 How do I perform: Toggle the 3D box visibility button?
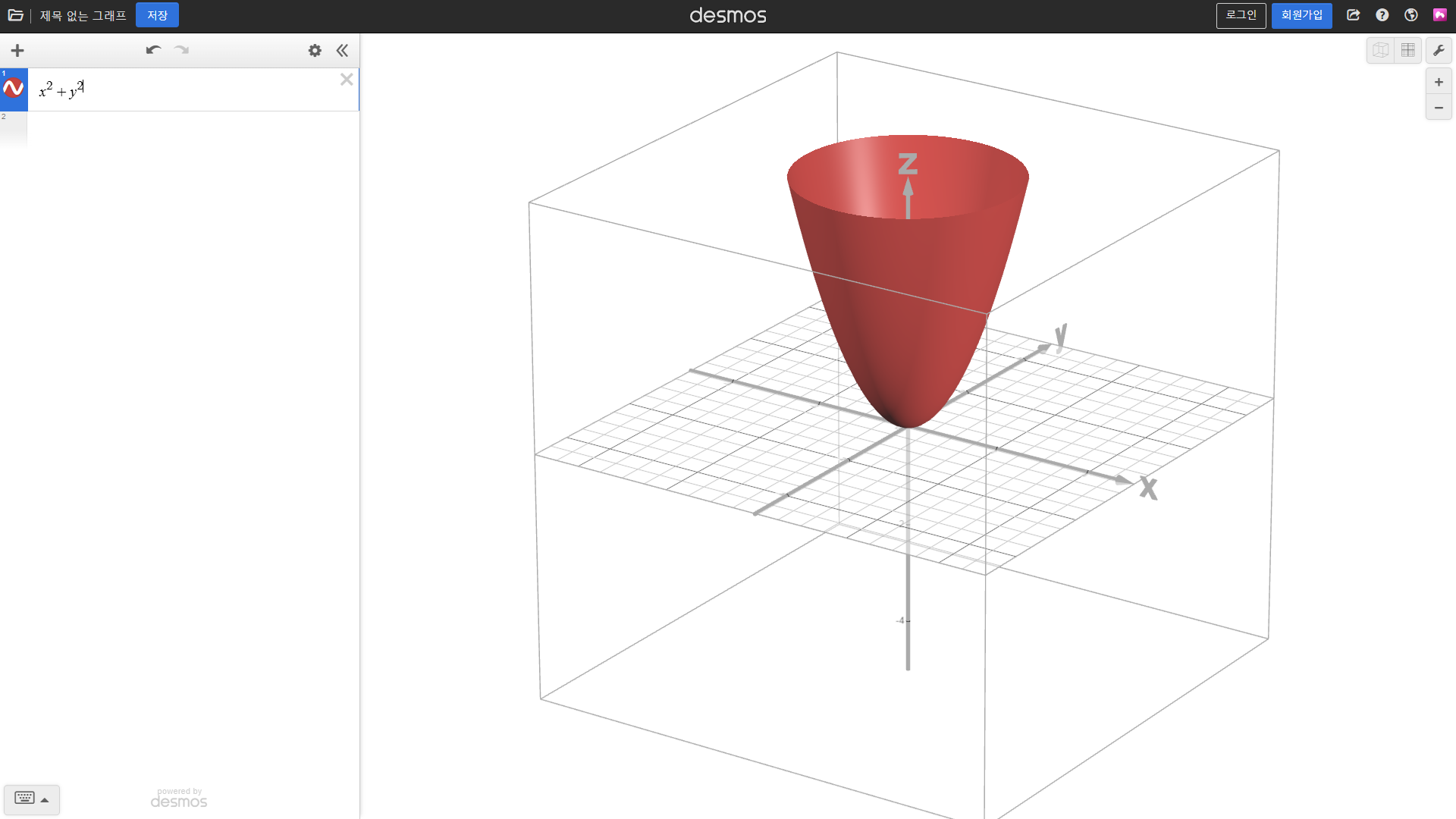[x=1381, y=51]
